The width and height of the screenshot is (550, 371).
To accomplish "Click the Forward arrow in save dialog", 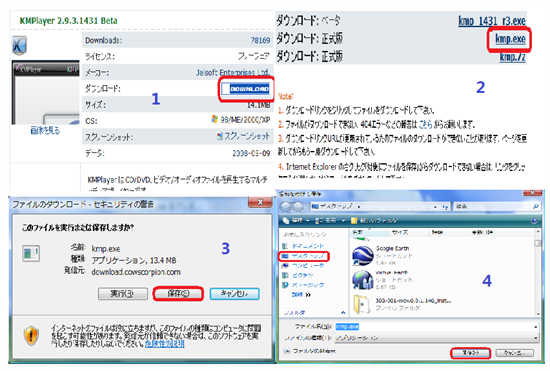I will 298,207.
